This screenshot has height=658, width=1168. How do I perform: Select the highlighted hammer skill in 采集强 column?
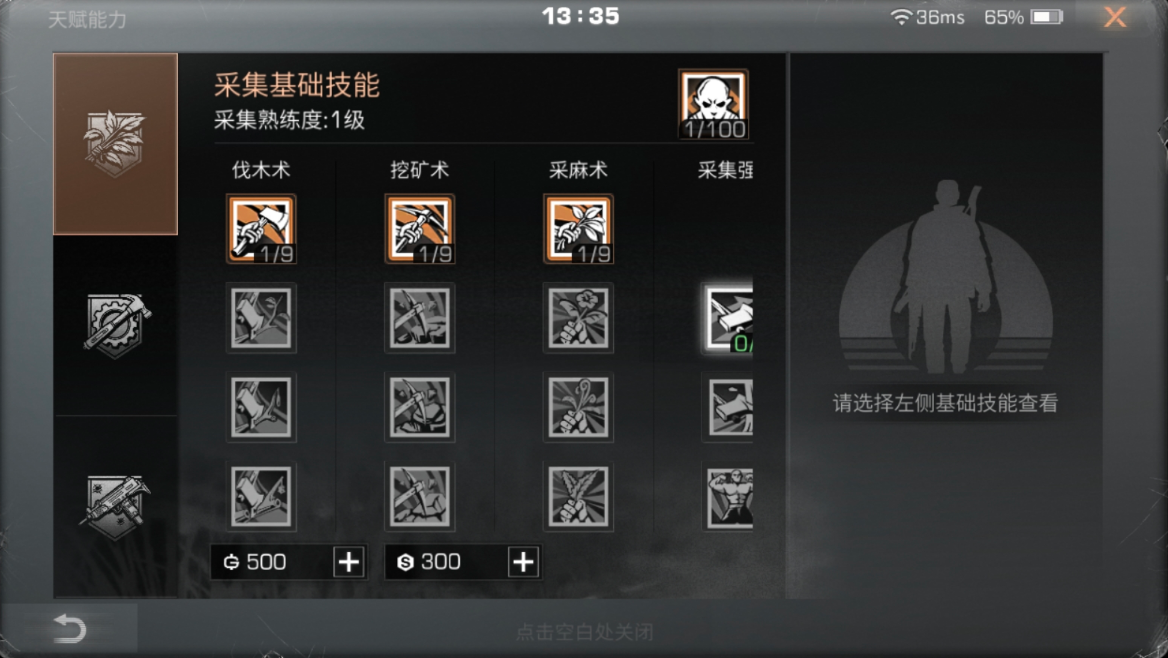pos(729,318)
